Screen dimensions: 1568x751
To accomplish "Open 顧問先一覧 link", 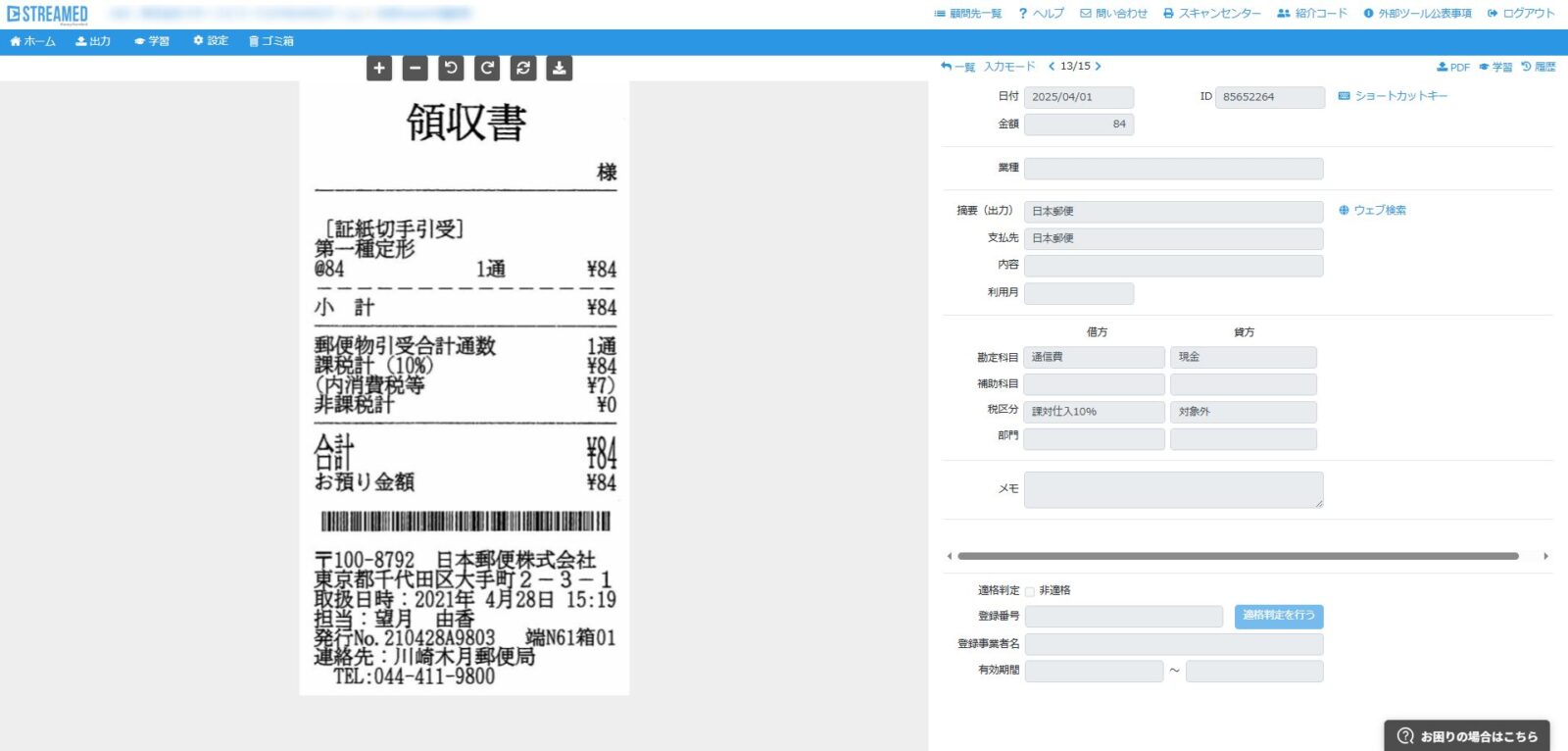I will [968, 14].
